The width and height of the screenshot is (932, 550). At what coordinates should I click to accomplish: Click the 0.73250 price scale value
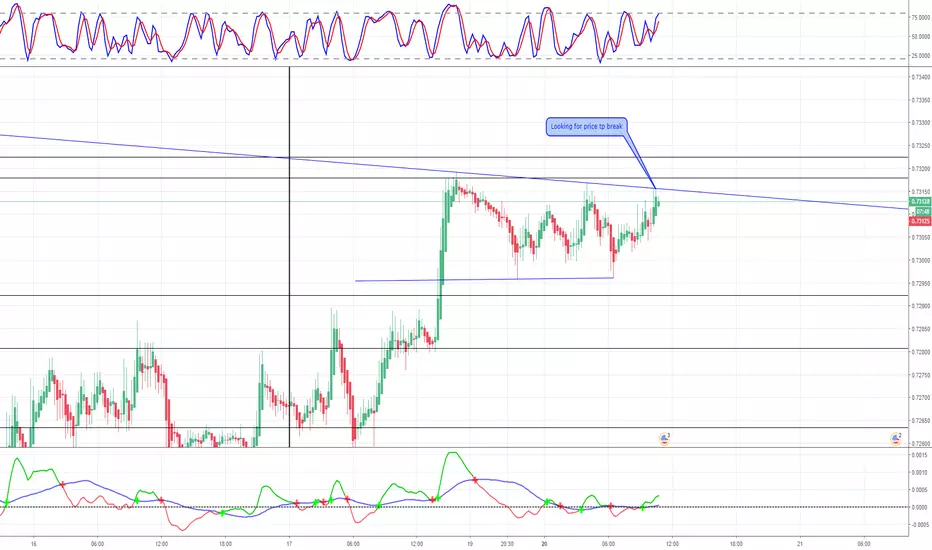tap(921, 146)
